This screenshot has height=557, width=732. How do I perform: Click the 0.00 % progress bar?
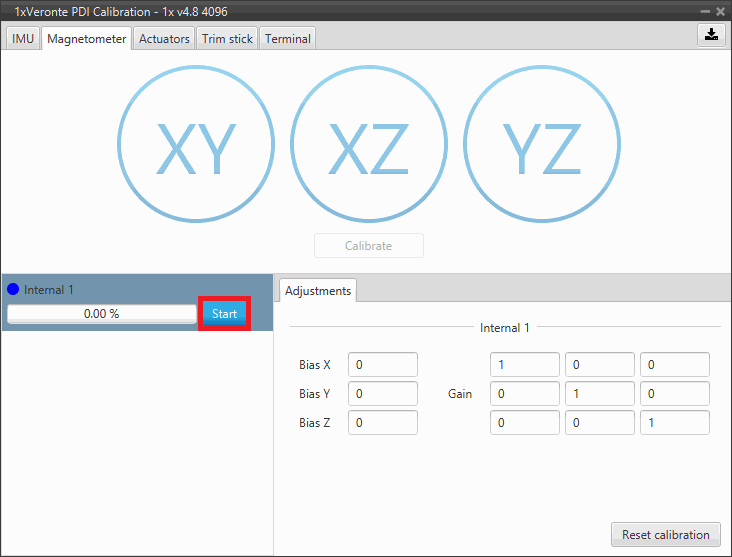[102, 314]
